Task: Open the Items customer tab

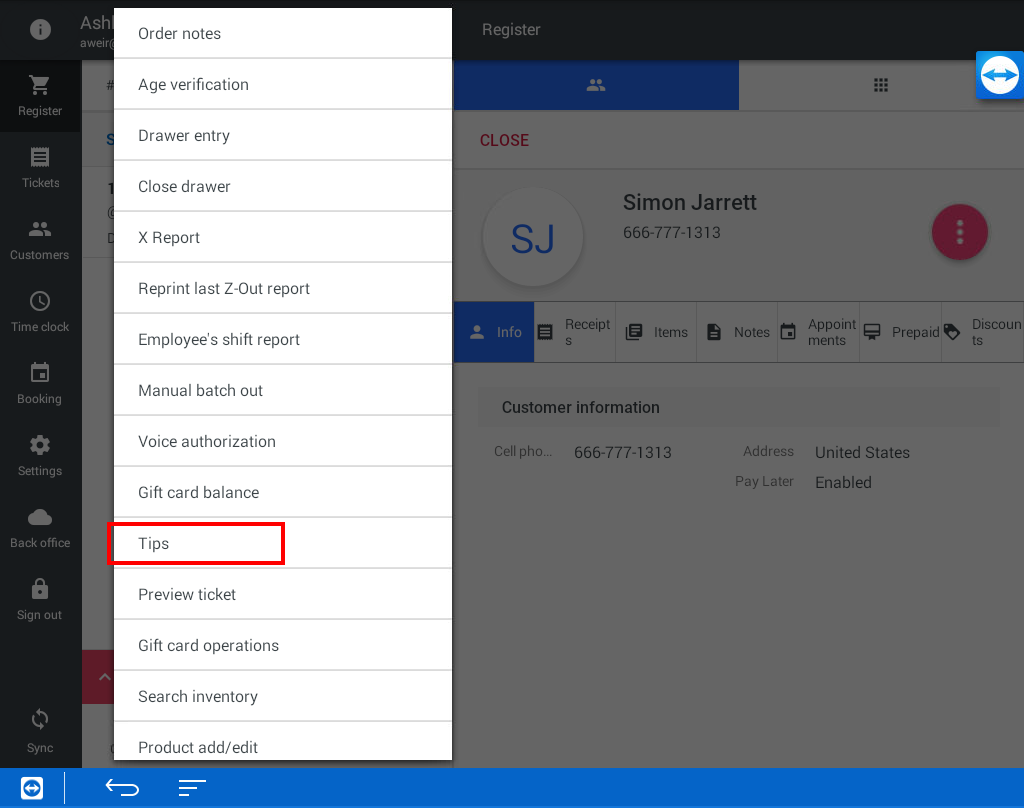Action: 656,332
